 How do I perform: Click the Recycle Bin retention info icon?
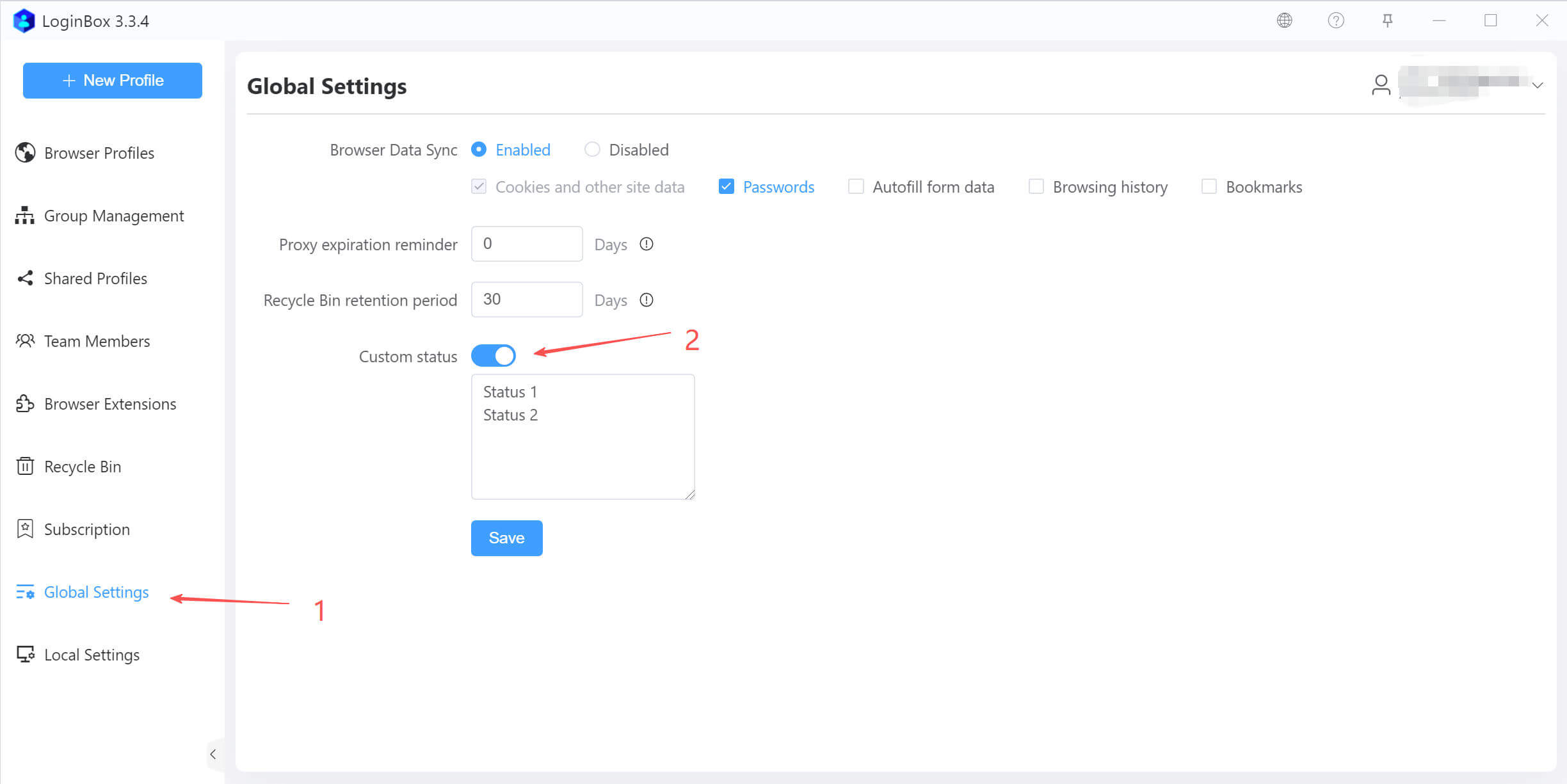647,300
